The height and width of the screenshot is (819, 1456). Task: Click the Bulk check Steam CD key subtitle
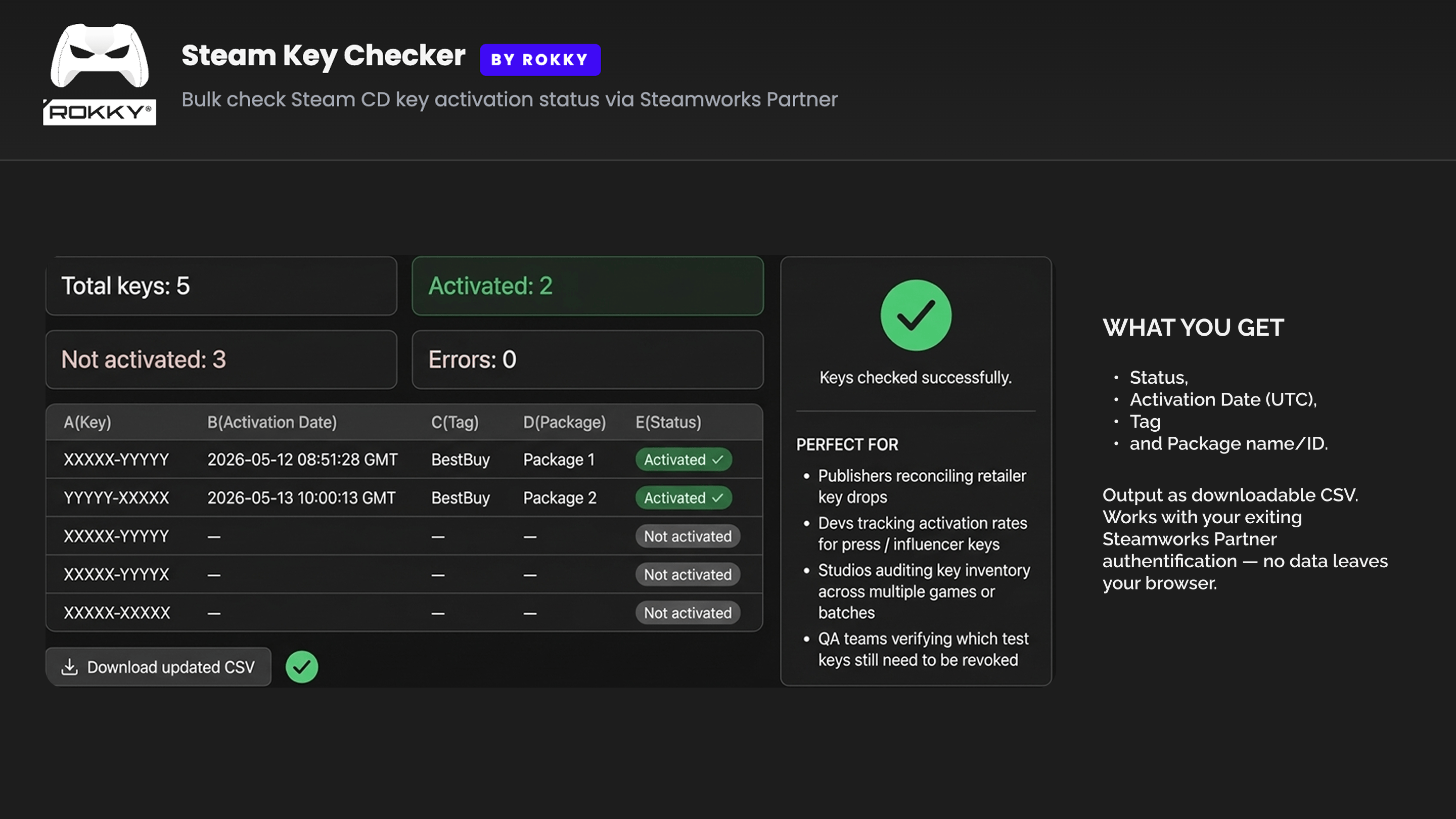click(509, 100)
